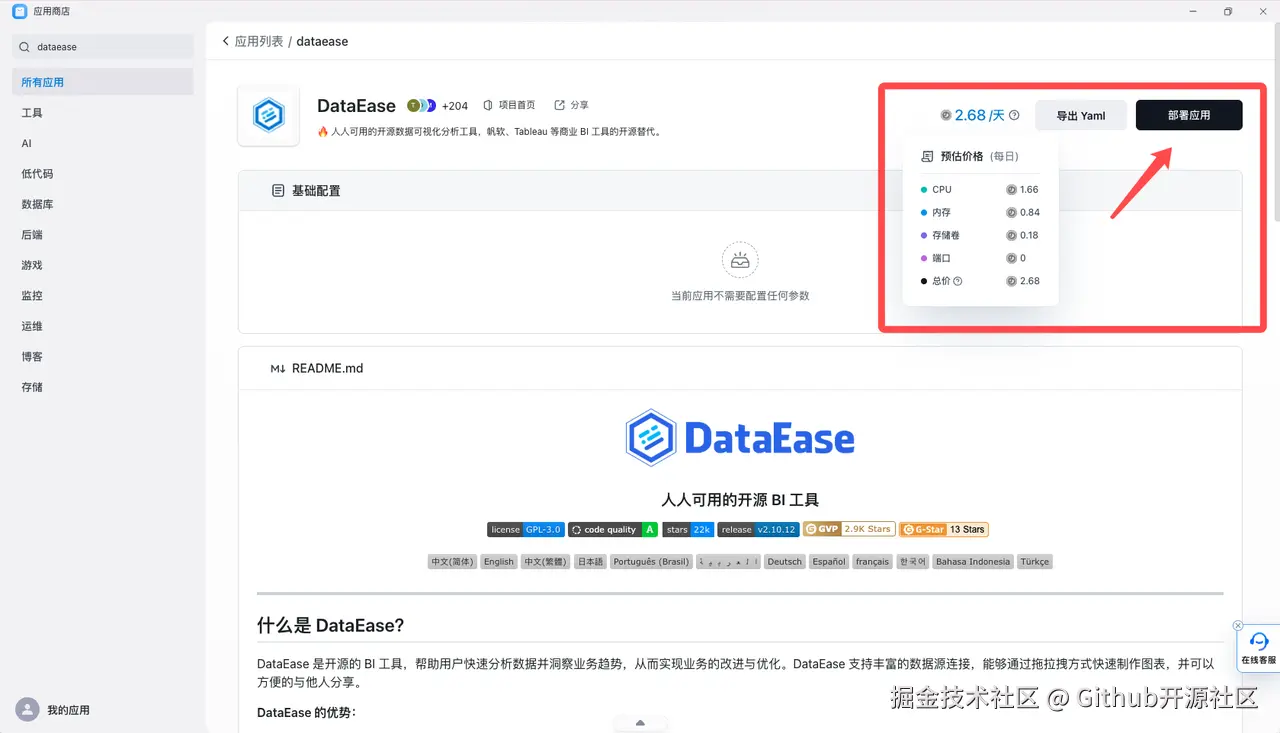Image resolution: width=1280 pixels, height=733 pixels.
Task: Click the search magnifier icon
Action: pos(25,47)
